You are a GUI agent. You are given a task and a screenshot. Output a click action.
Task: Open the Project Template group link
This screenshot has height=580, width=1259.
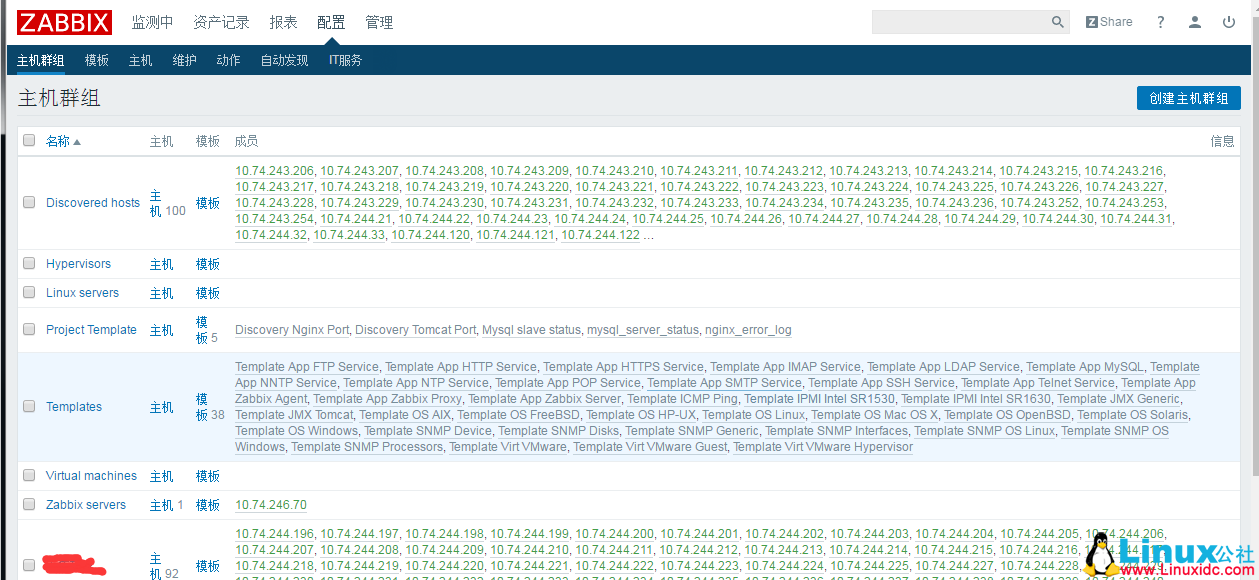point(91,330)
